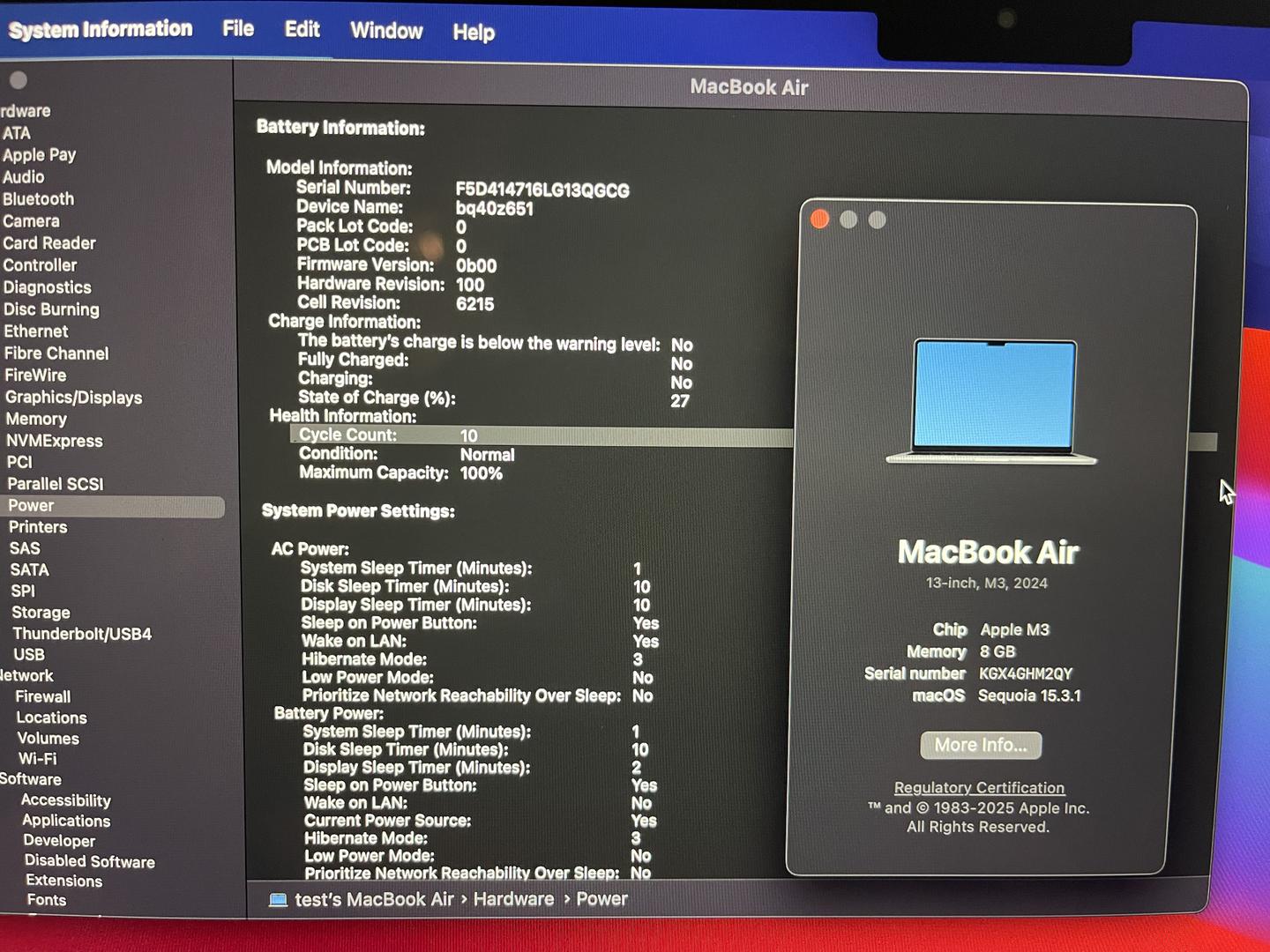Select SPI in the sidebar
The image size is (1270, 952).
coord(23,591)
